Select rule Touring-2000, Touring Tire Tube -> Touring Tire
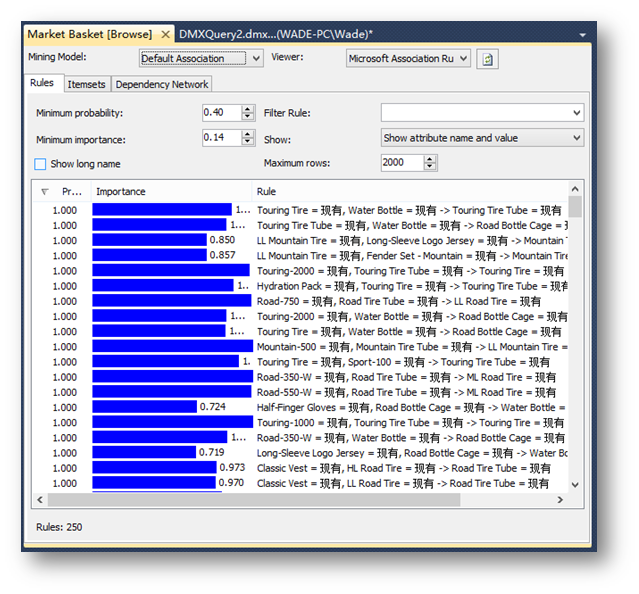 [302, 271]
